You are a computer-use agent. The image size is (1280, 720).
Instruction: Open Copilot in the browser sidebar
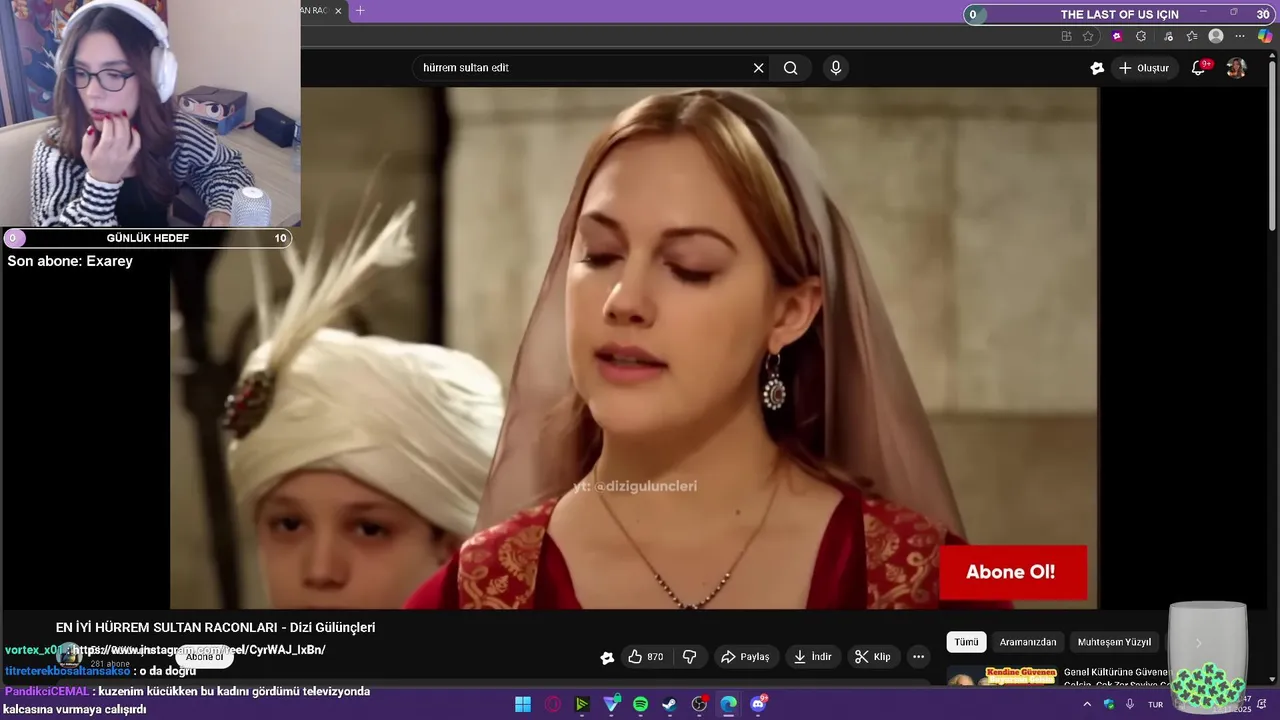[x=1265, y=36]
